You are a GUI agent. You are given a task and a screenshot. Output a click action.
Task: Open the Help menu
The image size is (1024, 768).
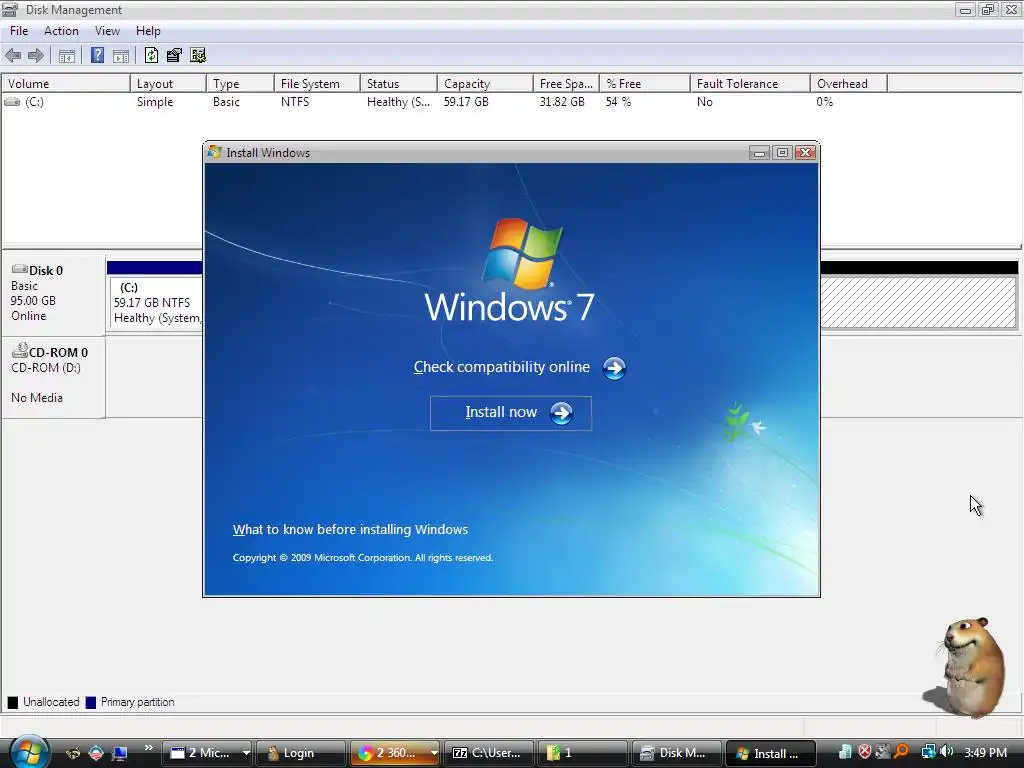pyautogui.click(x=148, y=31)
